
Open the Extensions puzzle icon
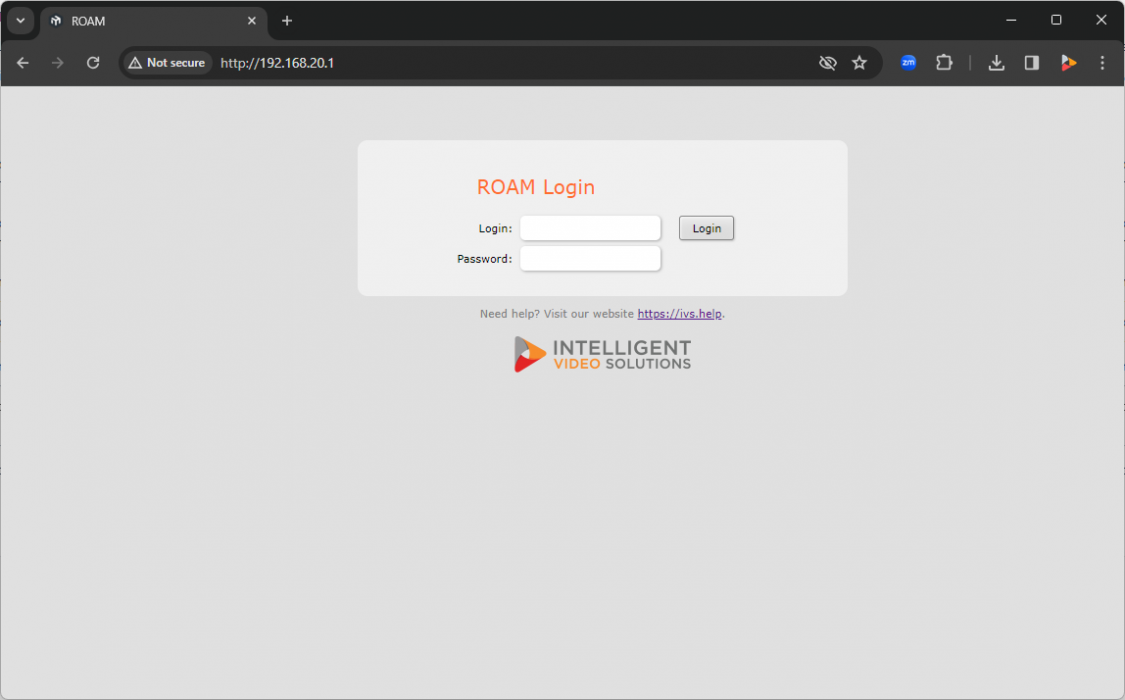click(x=944, y=63)
